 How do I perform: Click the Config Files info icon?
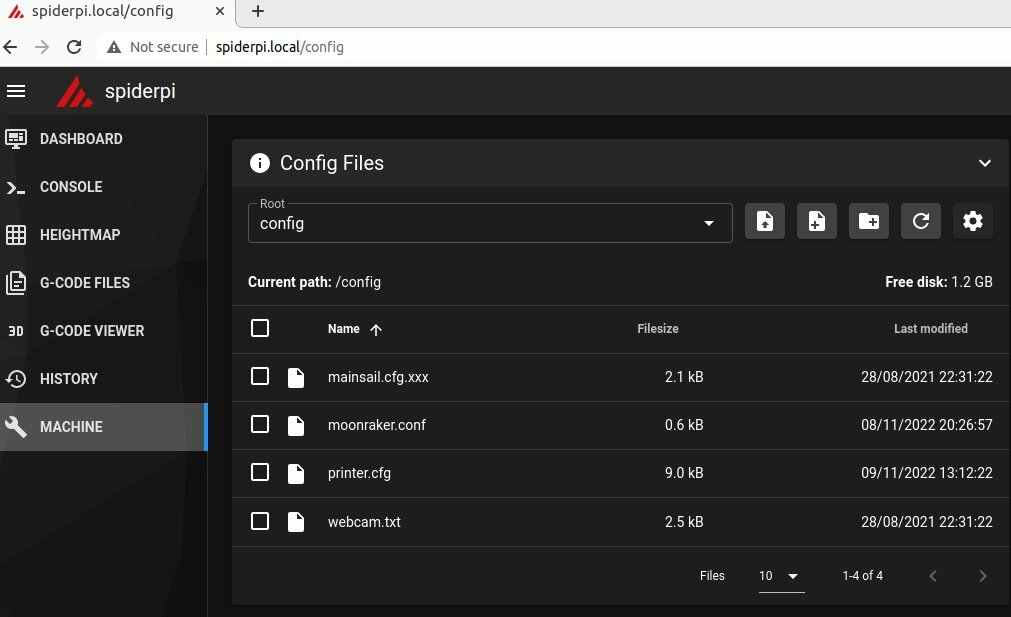pos(260,163)
